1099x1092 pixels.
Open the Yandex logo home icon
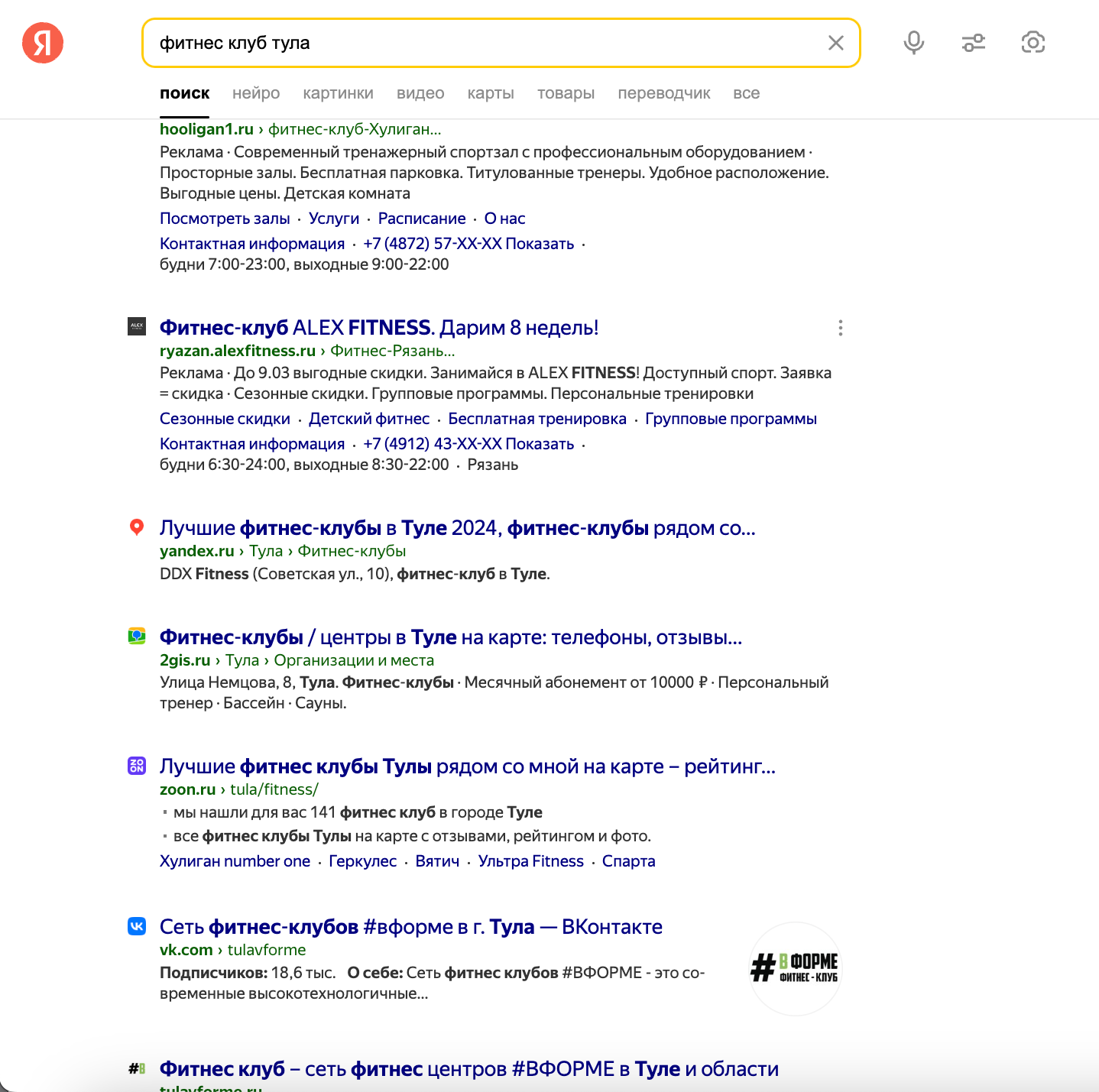[x=43, y=43]
